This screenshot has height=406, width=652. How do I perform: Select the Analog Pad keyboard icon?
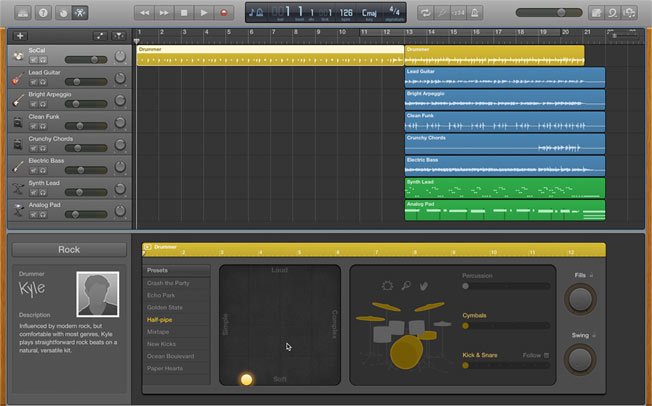(x=17, y=211)
